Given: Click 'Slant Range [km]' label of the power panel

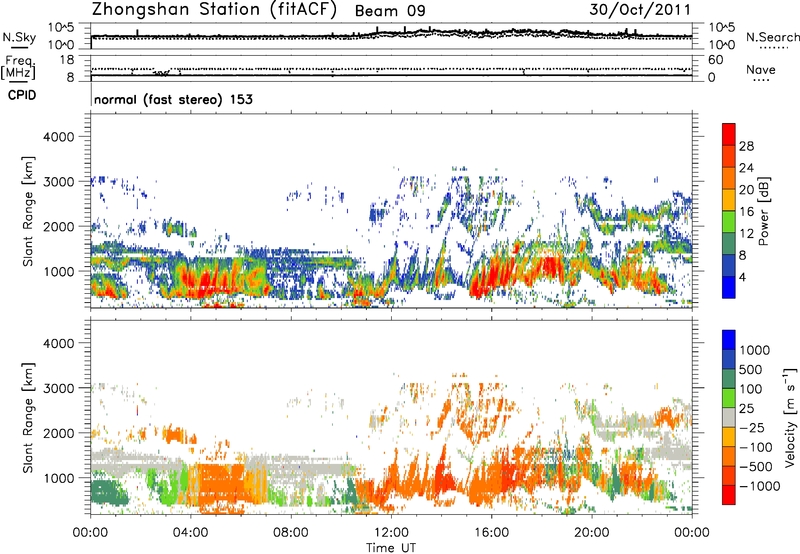Looking at the screenshot, I should [28, 211].
